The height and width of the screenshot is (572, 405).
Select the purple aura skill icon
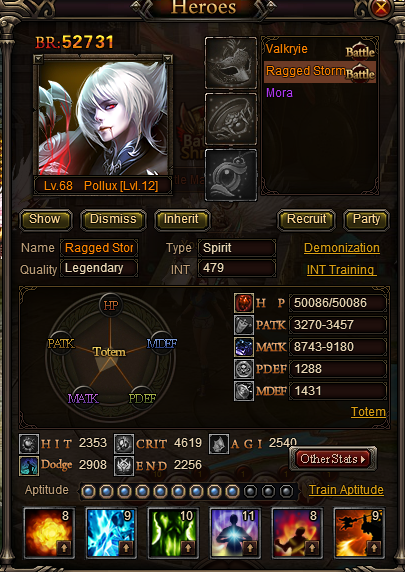(235, 533)
